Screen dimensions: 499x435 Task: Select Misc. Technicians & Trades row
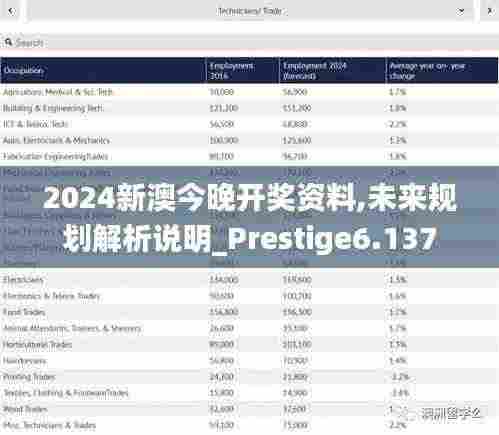tap(249, 425)
